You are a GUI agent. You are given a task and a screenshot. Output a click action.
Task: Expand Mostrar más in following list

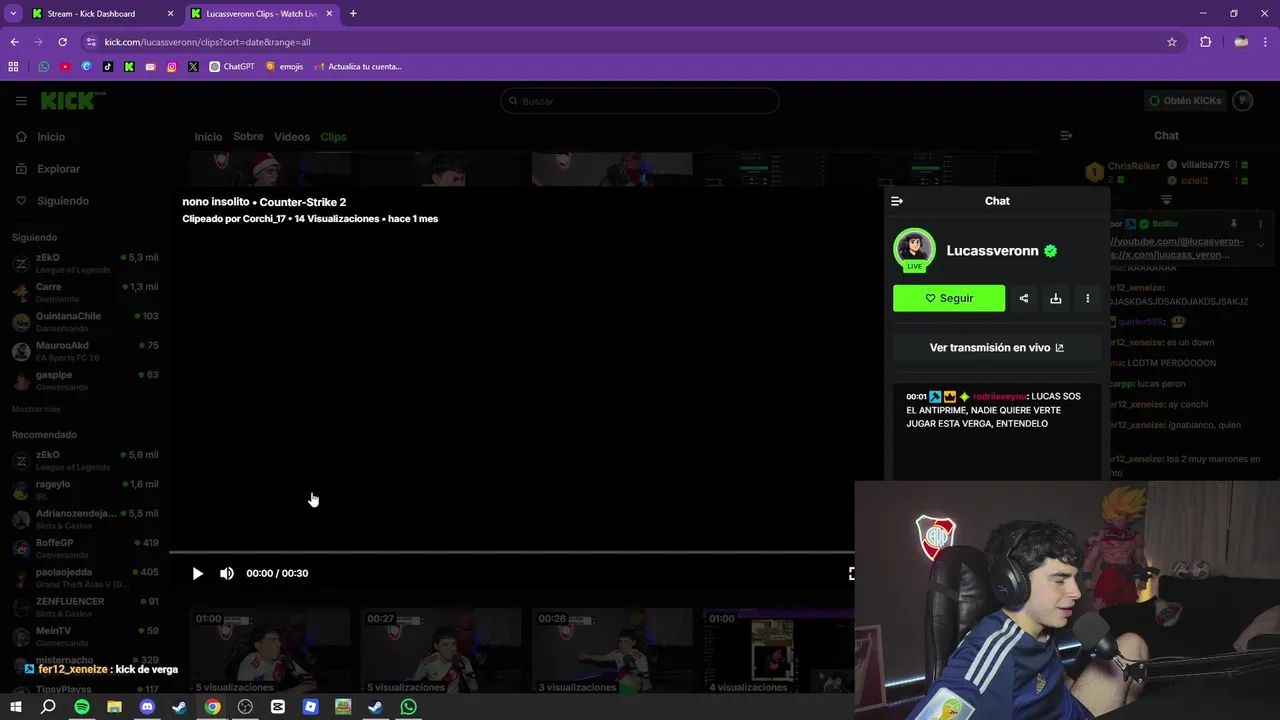pos(36,409)
